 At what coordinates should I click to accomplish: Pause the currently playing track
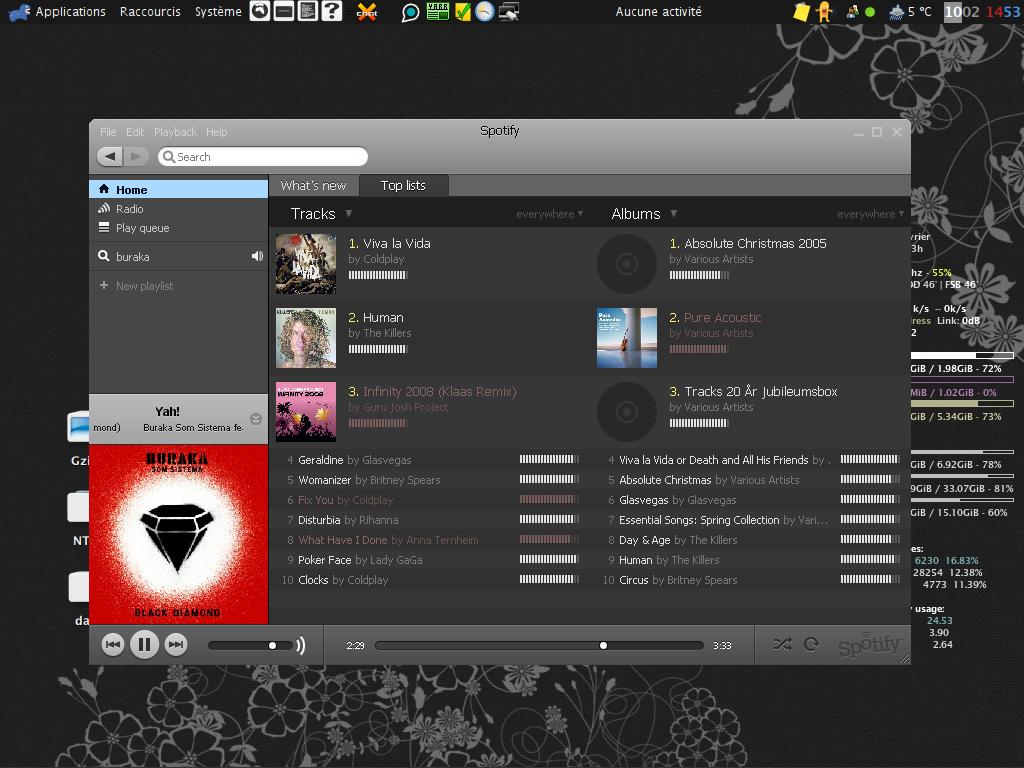144,645
